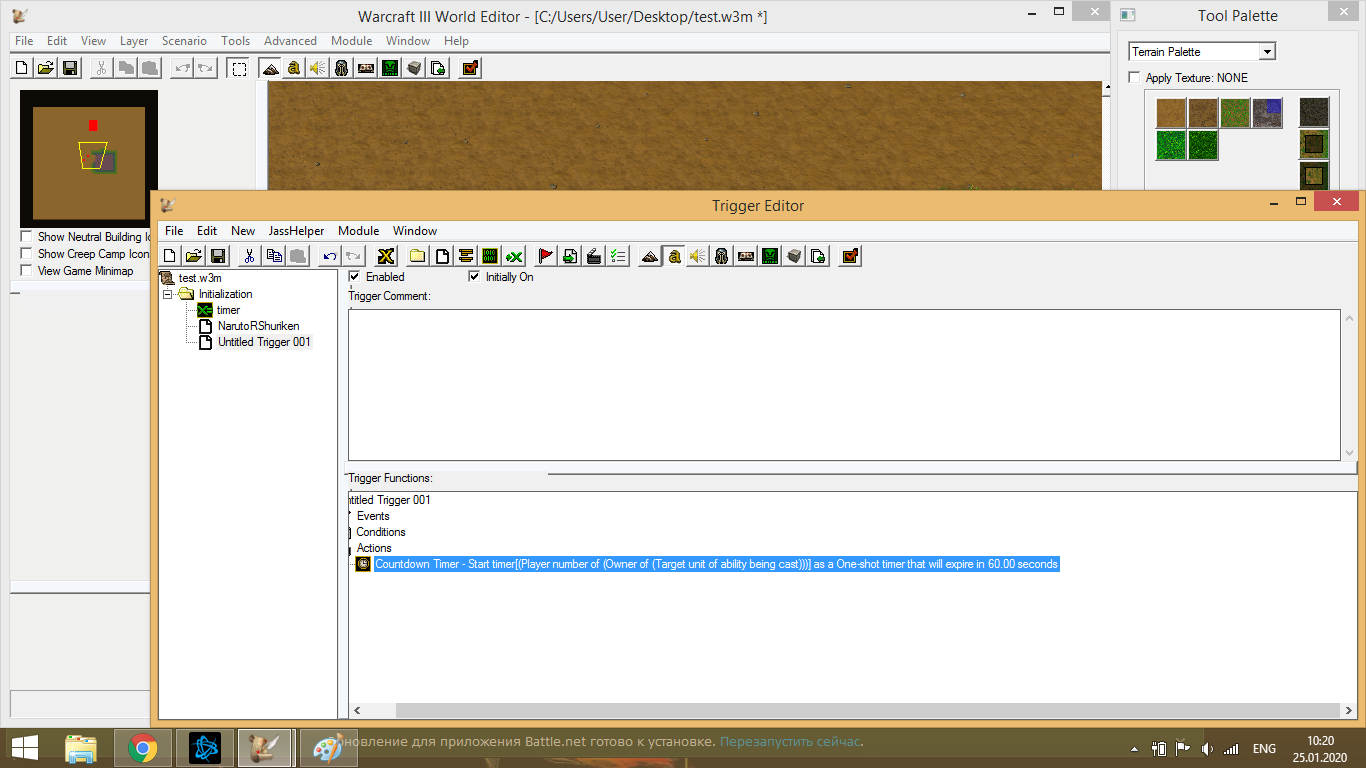Click the minimap preview in World Editor
Viewport: 1366px width, 768px height.
(x=89, y=158)
